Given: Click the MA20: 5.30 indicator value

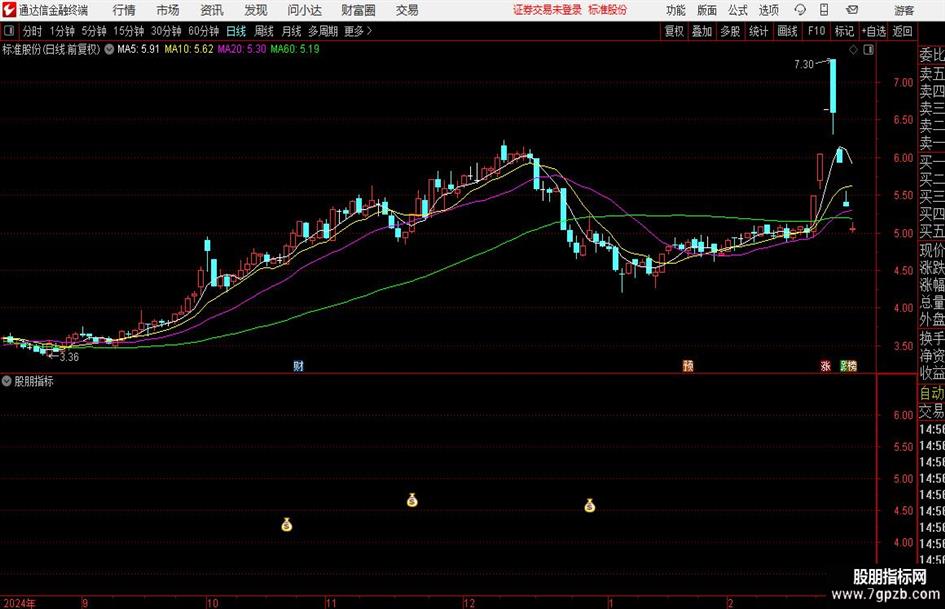Looking at the screenshot, I should pyautogui.click(x=242, y=49).
